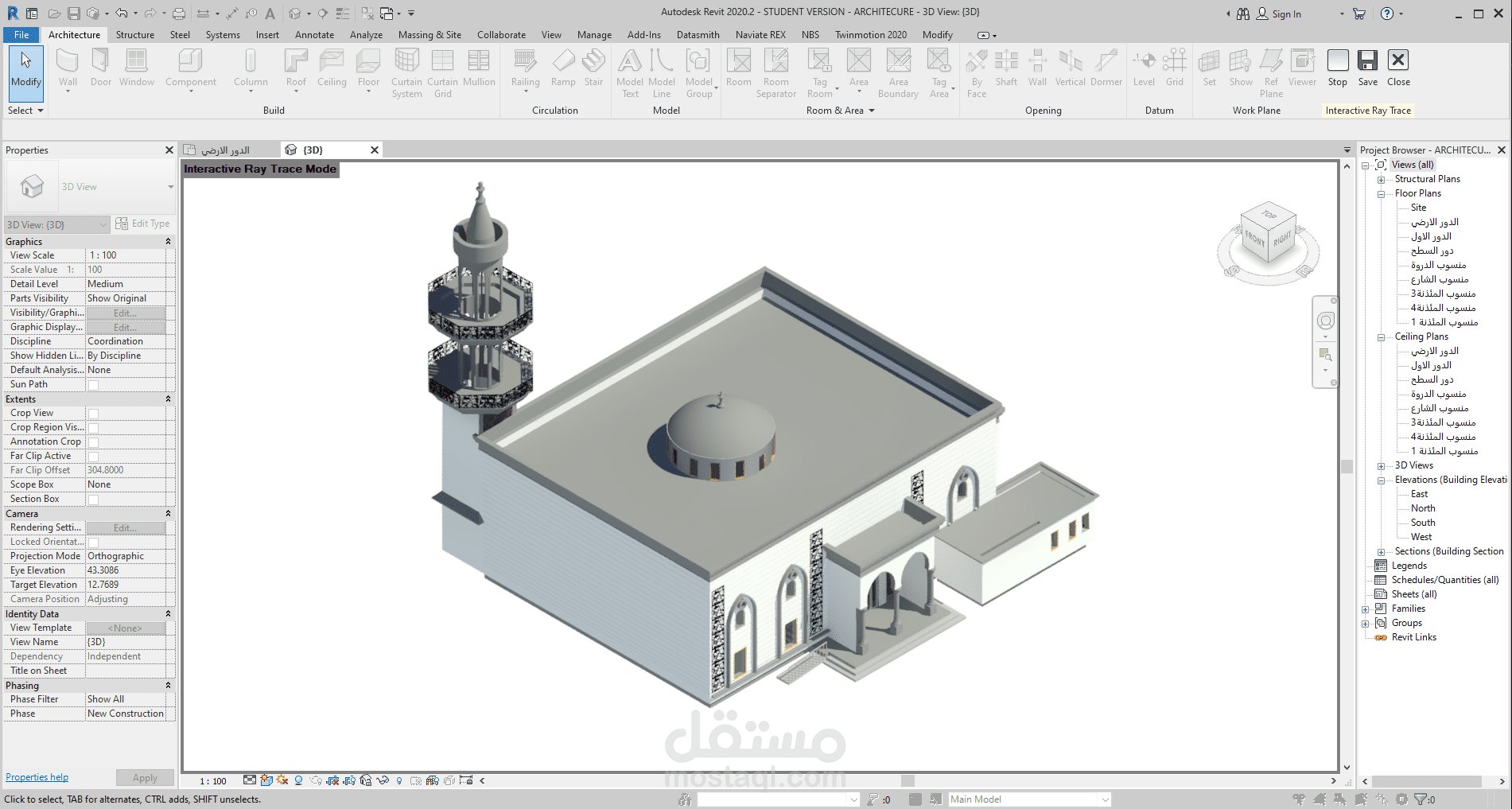This screenshot has height=809, width=1512.
Task: Click the Far Clip Offset value field
Action: click(x=126, y=470)
